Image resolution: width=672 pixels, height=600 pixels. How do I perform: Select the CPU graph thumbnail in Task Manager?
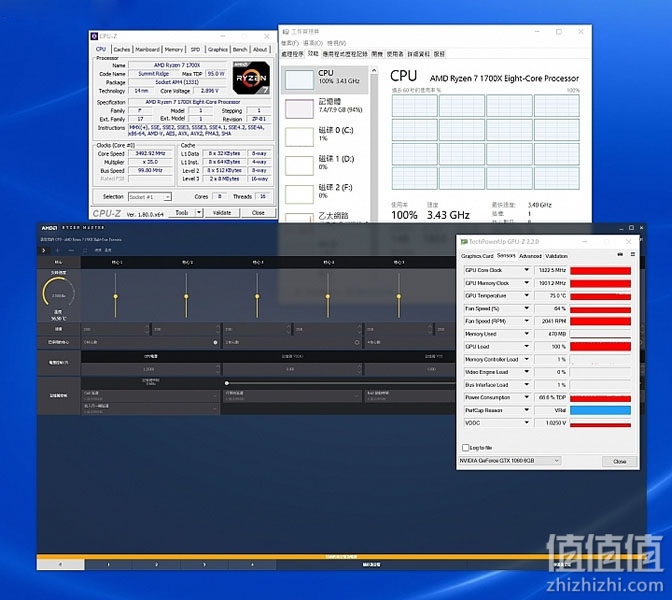pyautogui.click(x=299, y=80)
